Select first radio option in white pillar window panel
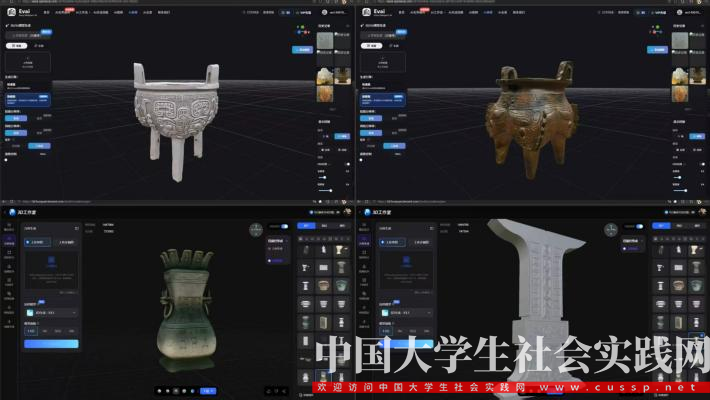The image size is (710, 400). (x=392, y=242)
